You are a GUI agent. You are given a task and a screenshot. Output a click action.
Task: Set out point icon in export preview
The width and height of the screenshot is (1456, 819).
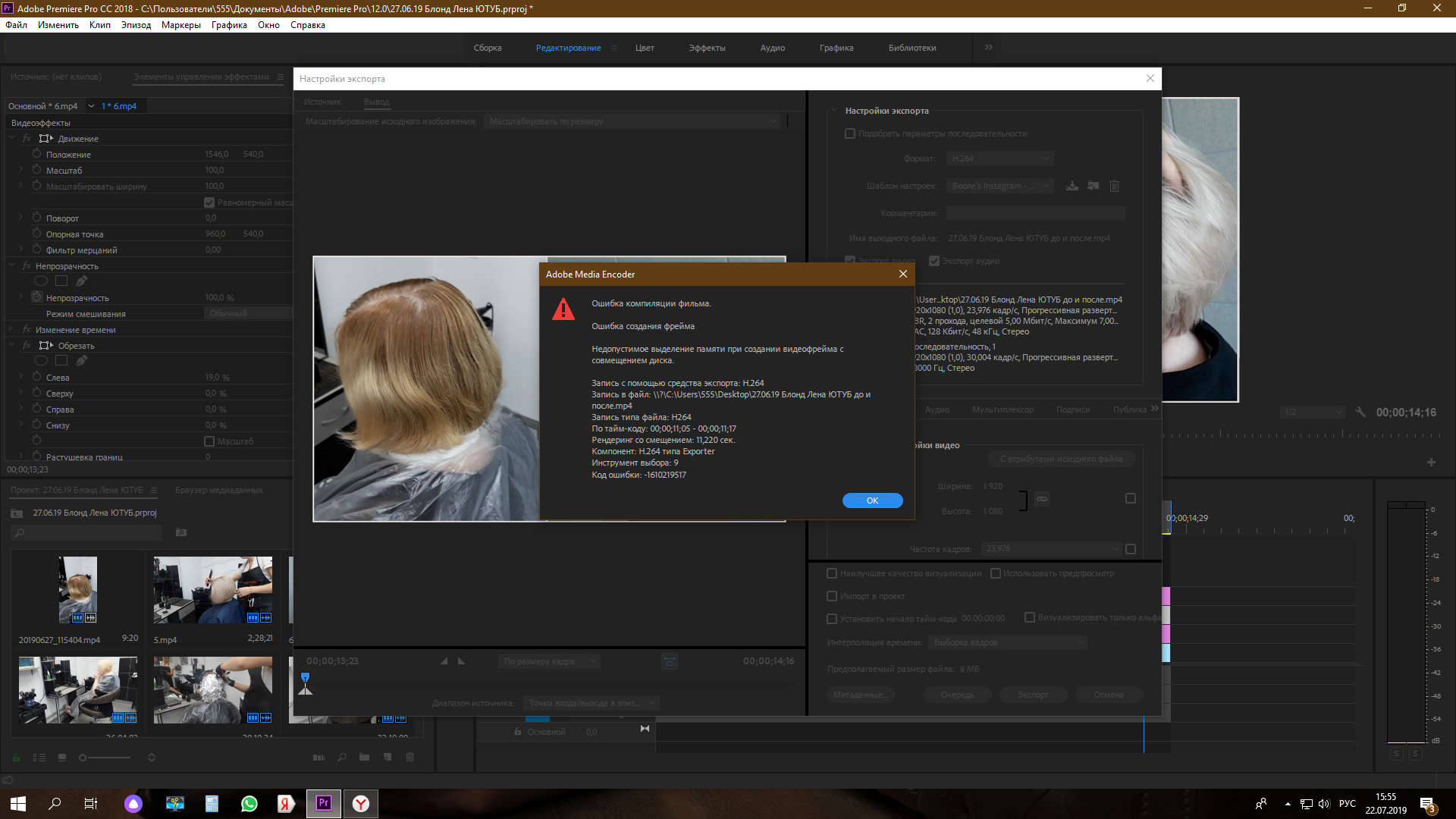click(x=461, y=661)
